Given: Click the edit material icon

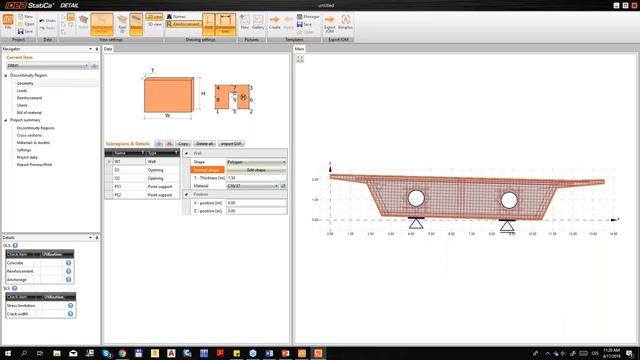Looking at the screenshot, I should click(x=283, y=186).
